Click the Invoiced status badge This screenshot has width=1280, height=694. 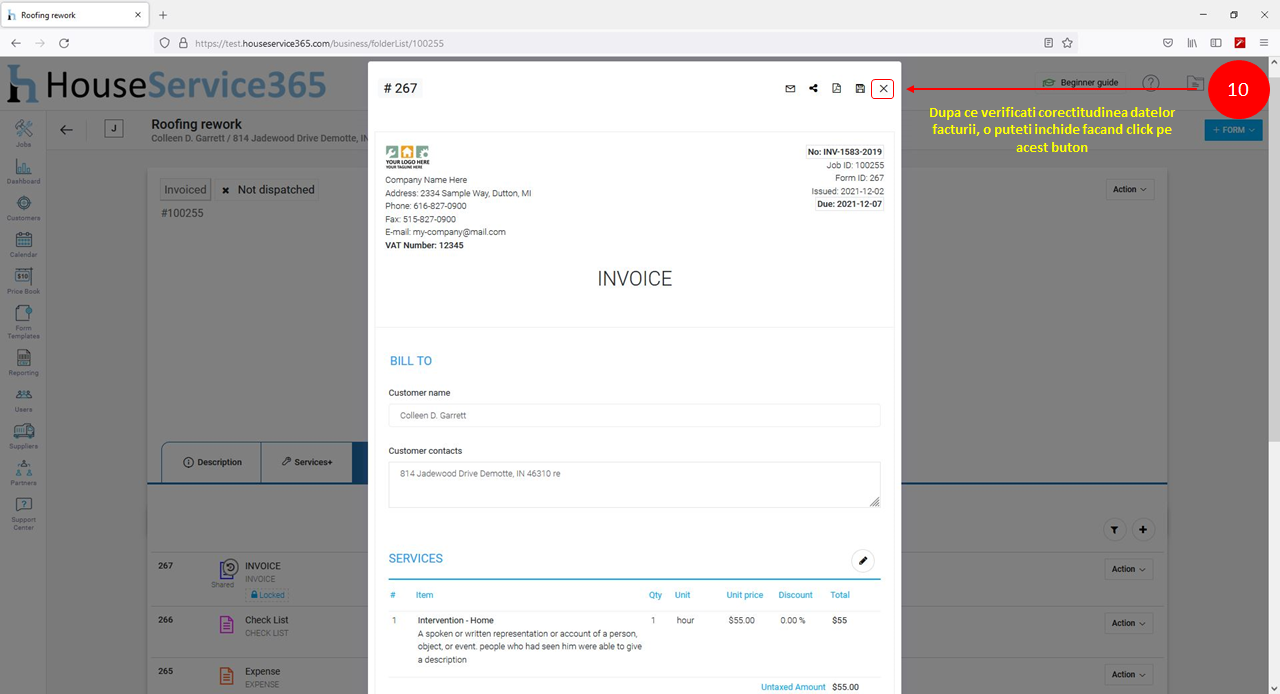click(185, 190)
